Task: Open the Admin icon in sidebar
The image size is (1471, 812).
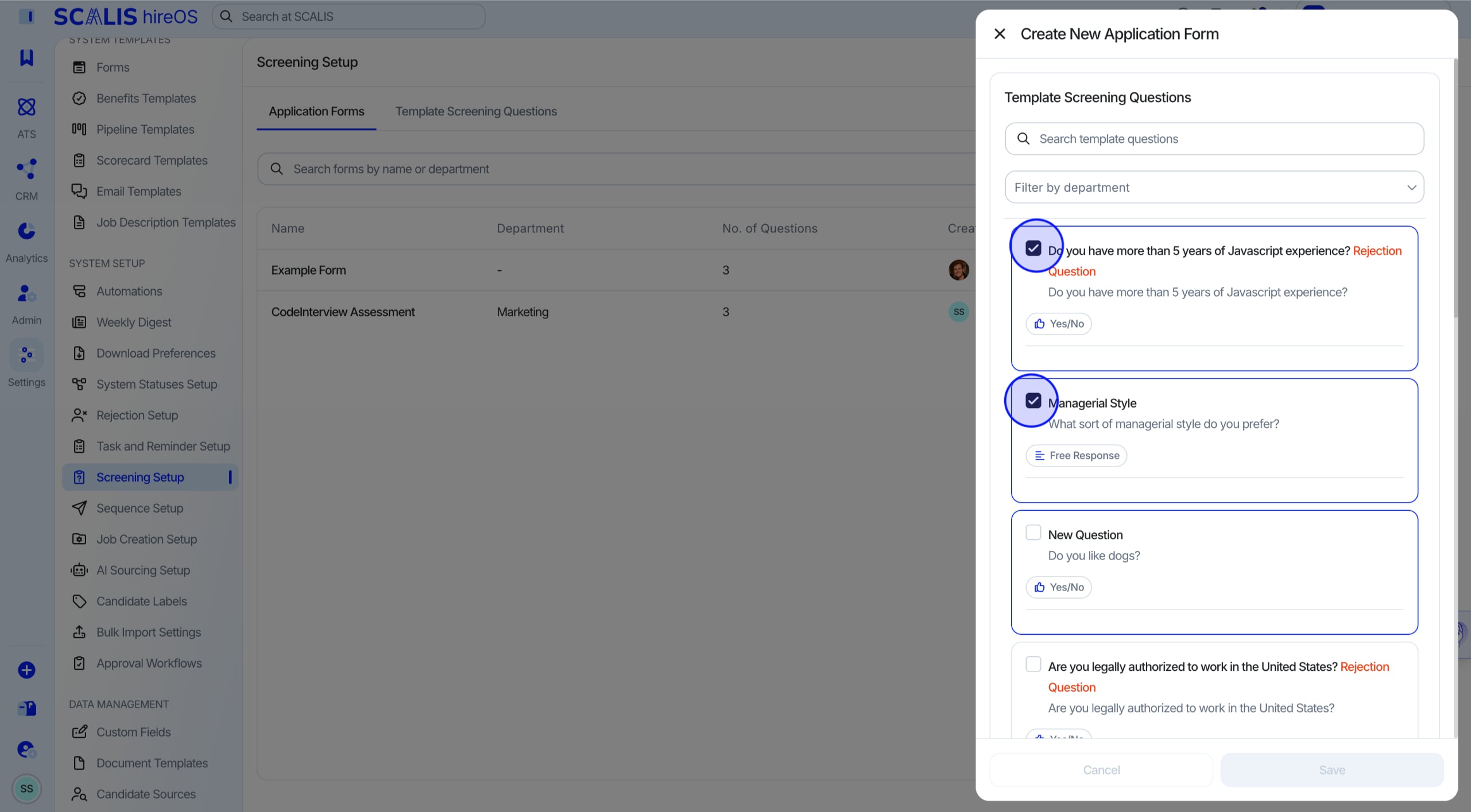Action: point(26,293)
